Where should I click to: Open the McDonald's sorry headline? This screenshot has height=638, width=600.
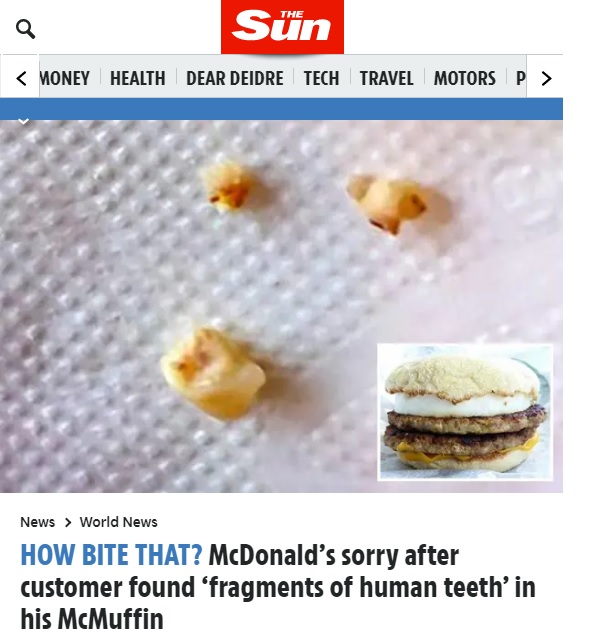(278, 587)
